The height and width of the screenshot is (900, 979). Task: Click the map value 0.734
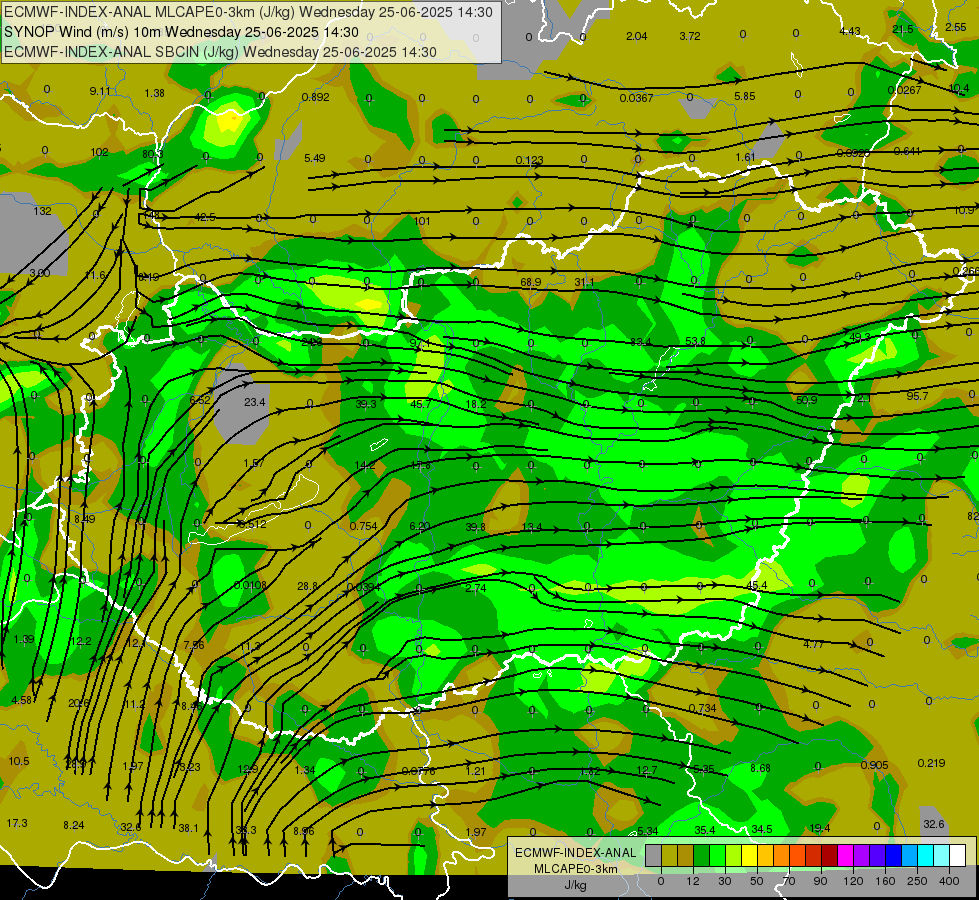click(x=702, y=708)
